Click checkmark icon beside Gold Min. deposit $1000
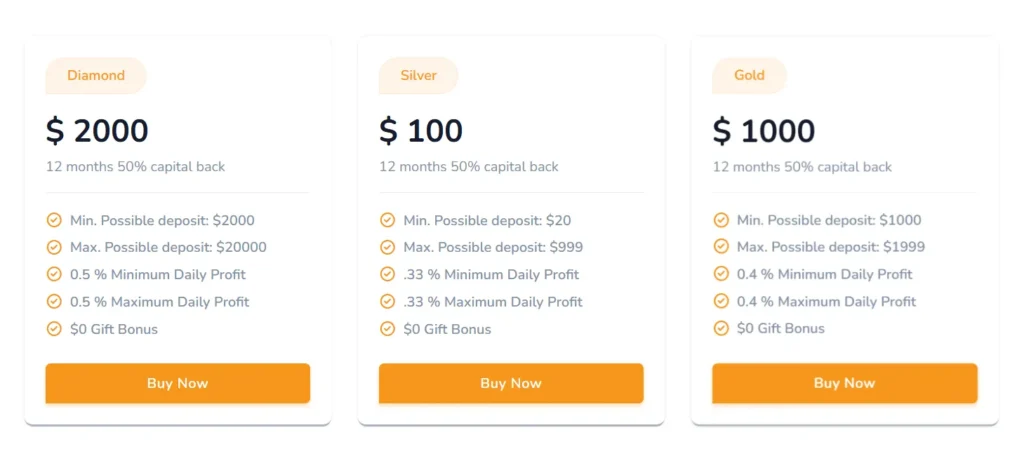Image resolution: width=1024 pixels, height=470 pixels. click(x=721, y=220)
